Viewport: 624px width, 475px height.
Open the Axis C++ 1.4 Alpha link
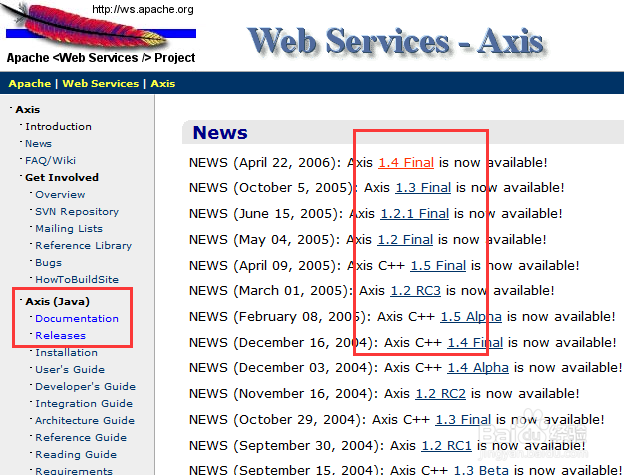click(478, 368)
